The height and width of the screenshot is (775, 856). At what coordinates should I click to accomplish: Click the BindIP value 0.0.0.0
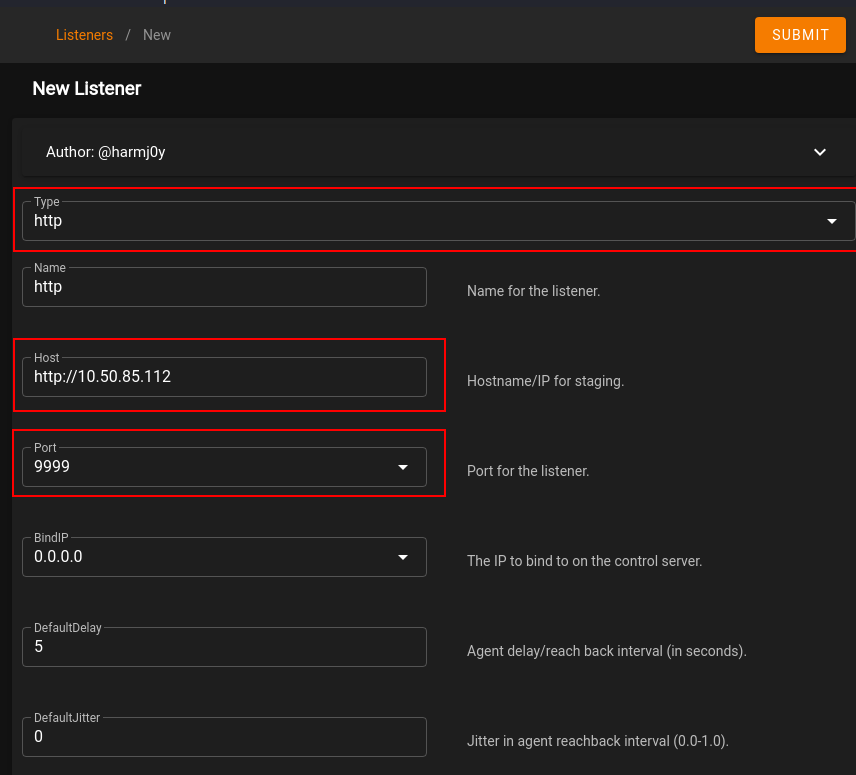pos(58,557)
